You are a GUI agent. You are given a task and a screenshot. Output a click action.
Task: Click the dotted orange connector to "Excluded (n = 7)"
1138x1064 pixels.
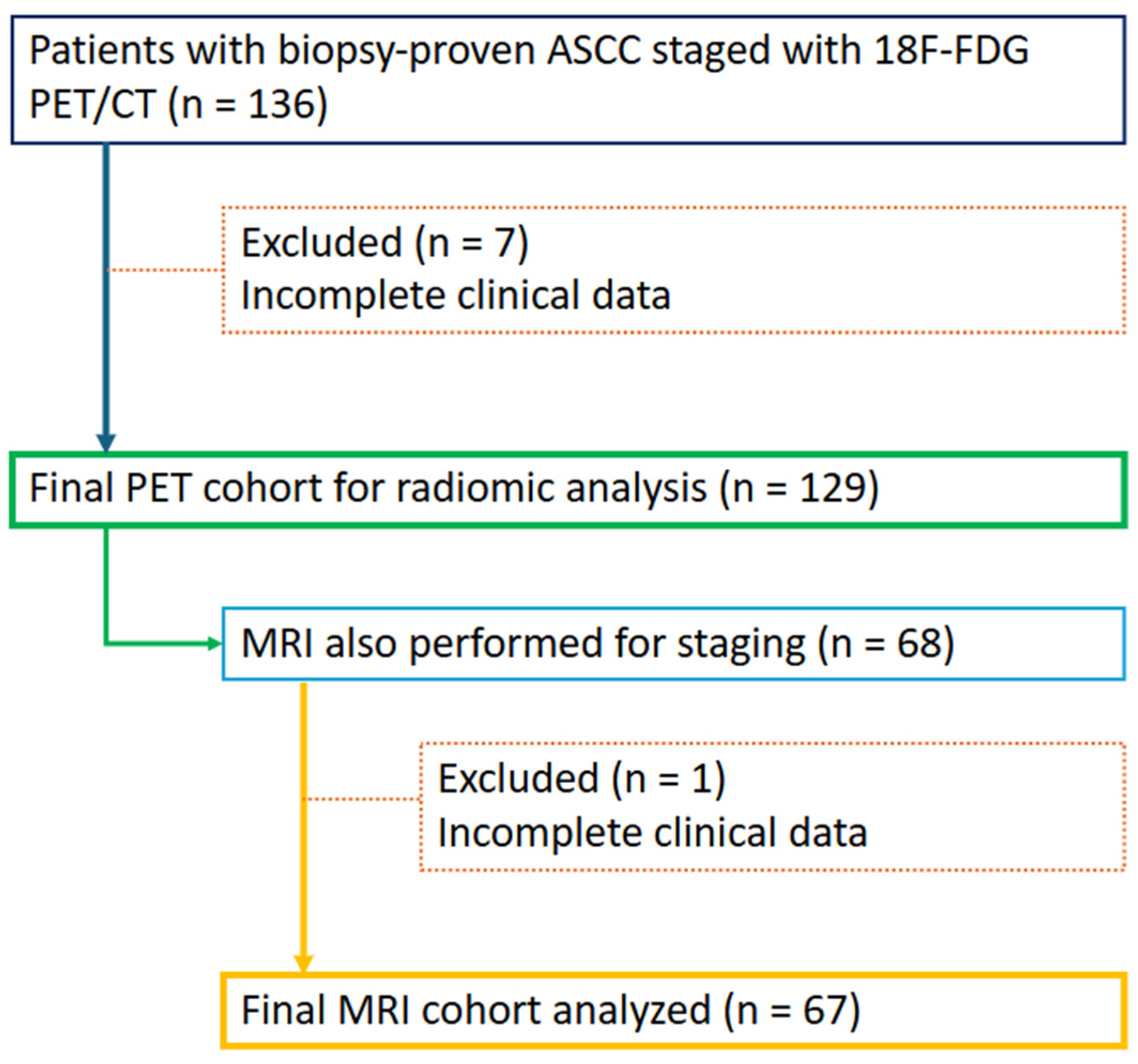point(166,269)
